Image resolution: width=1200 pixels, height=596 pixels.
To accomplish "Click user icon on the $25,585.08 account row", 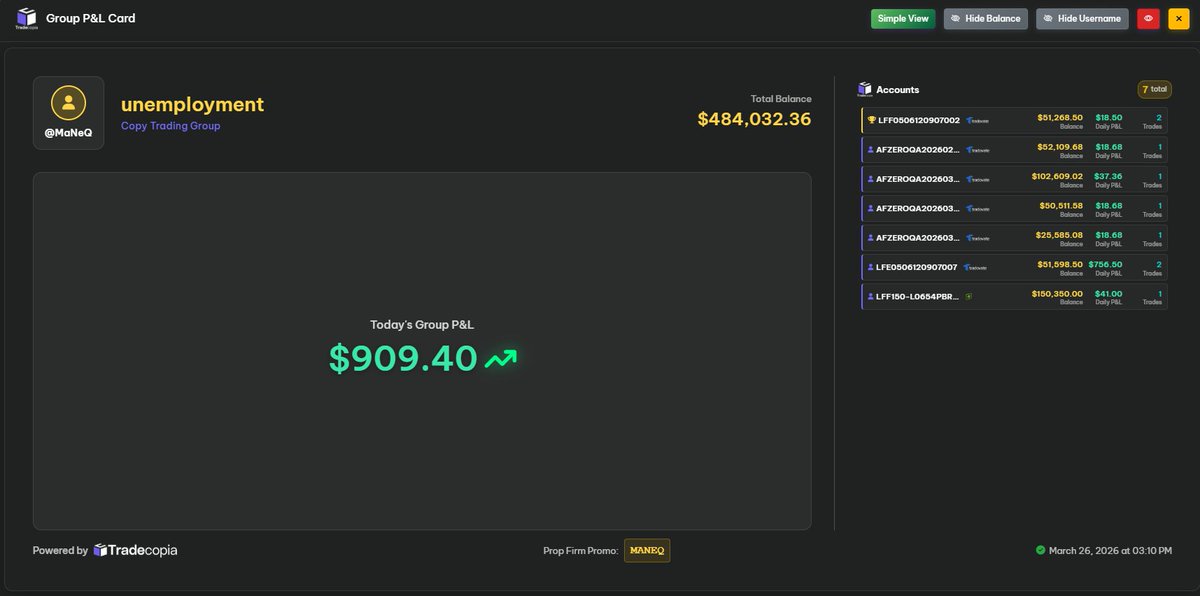I will coord(871,238).
